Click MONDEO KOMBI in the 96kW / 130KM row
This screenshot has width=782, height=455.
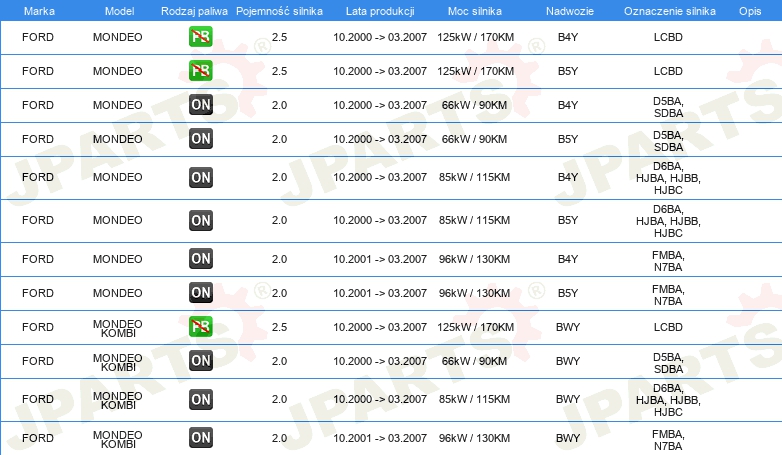click(118, 439)
